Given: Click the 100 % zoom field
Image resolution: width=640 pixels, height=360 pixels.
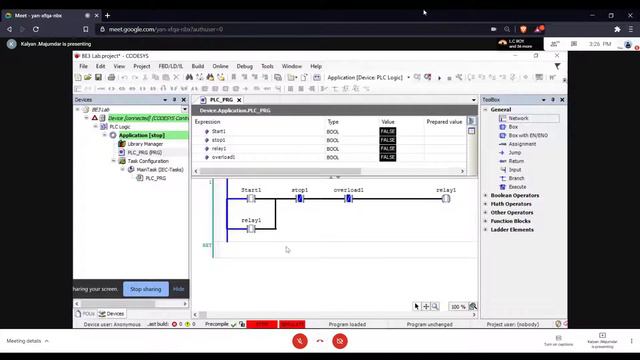Looking at the screenshot, I should (x=458, y=307).
